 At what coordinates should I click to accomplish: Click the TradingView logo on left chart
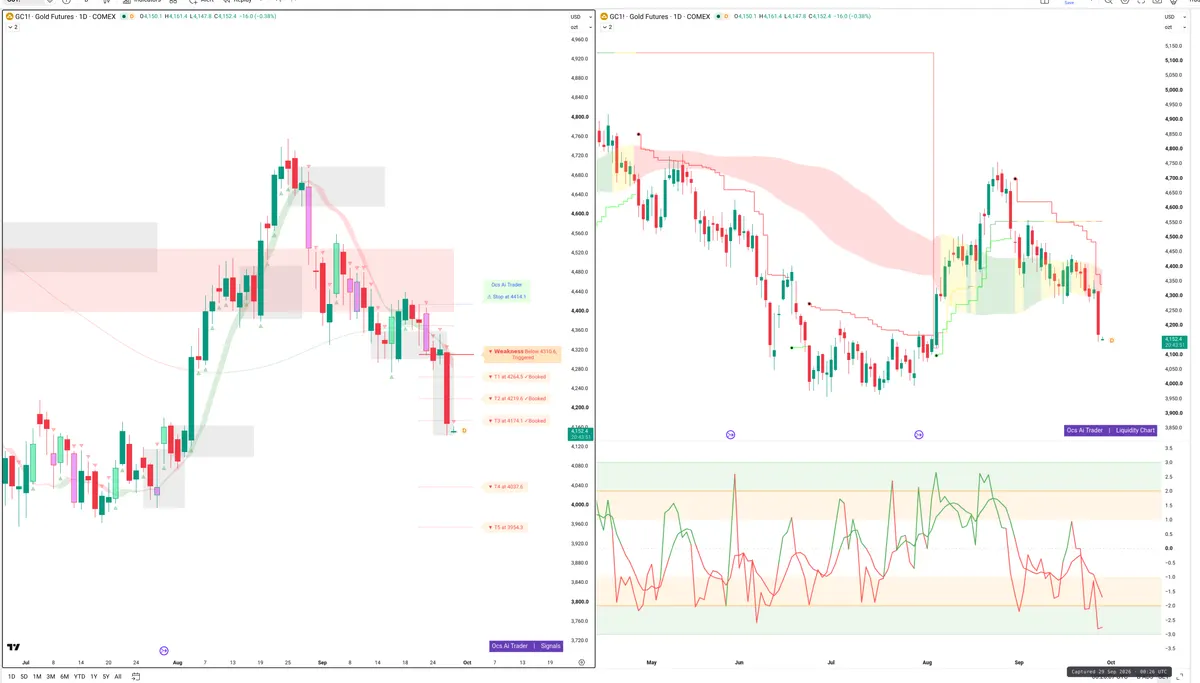coord(13,648)
